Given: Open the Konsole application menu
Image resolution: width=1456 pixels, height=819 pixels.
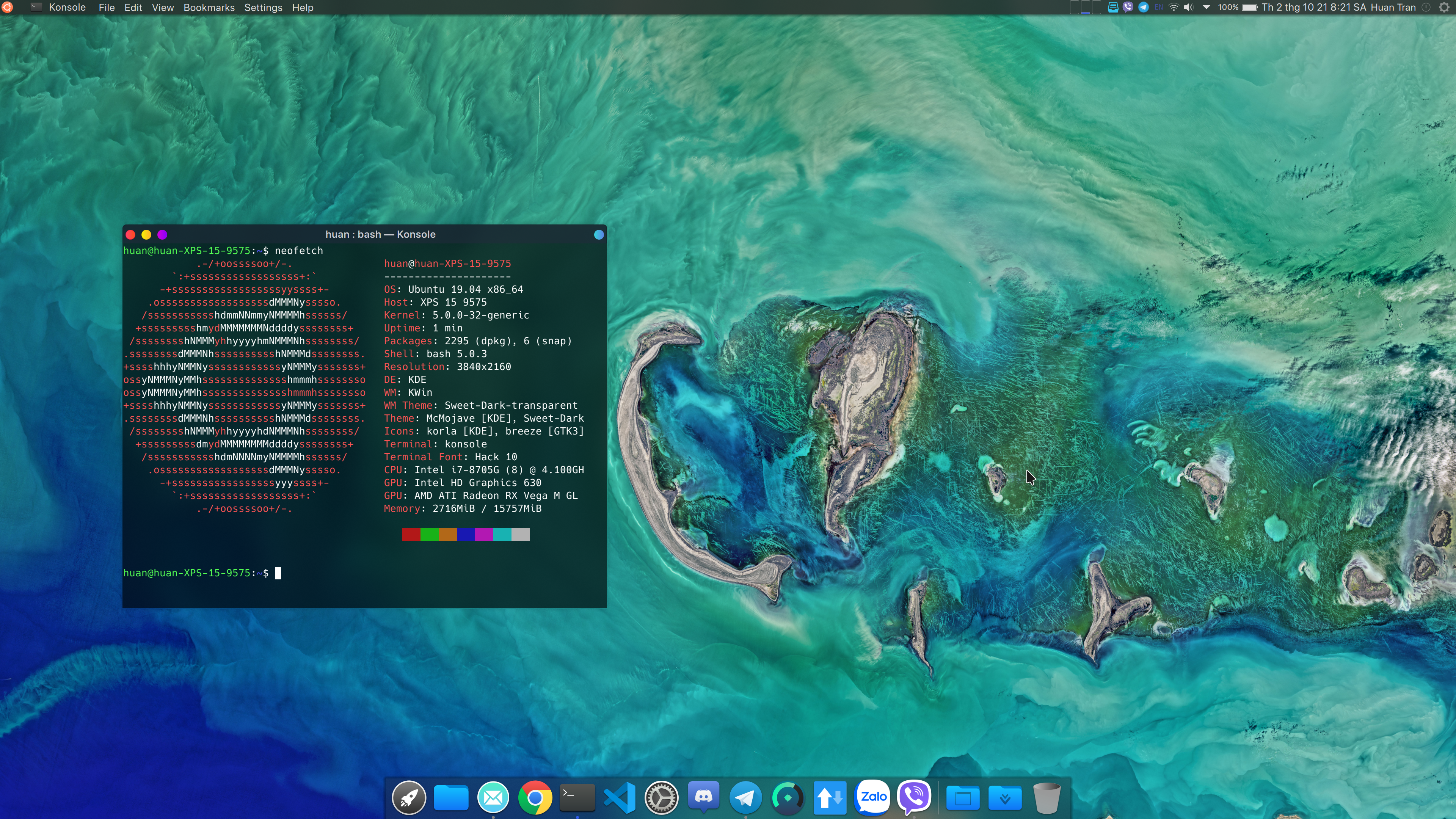Looking at the screenshot, I should click(67, 7).
